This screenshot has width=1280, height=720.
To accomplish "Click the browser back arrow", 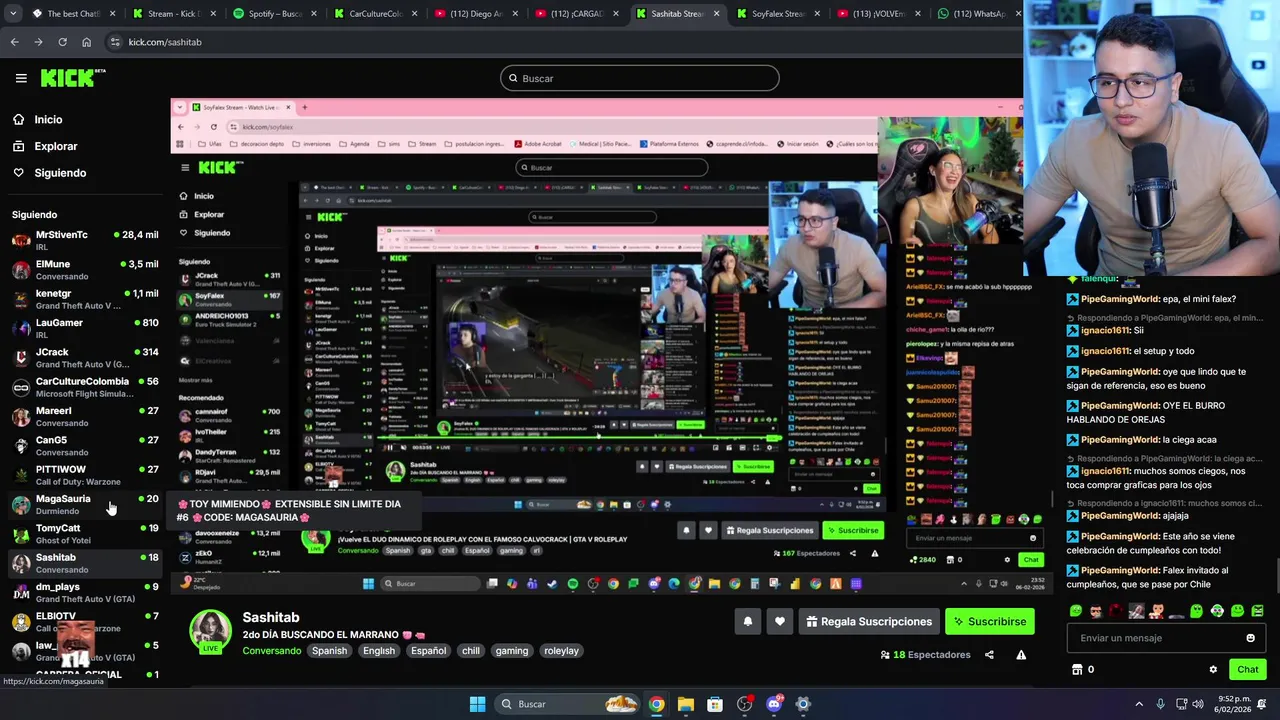I will pos(14,42).
